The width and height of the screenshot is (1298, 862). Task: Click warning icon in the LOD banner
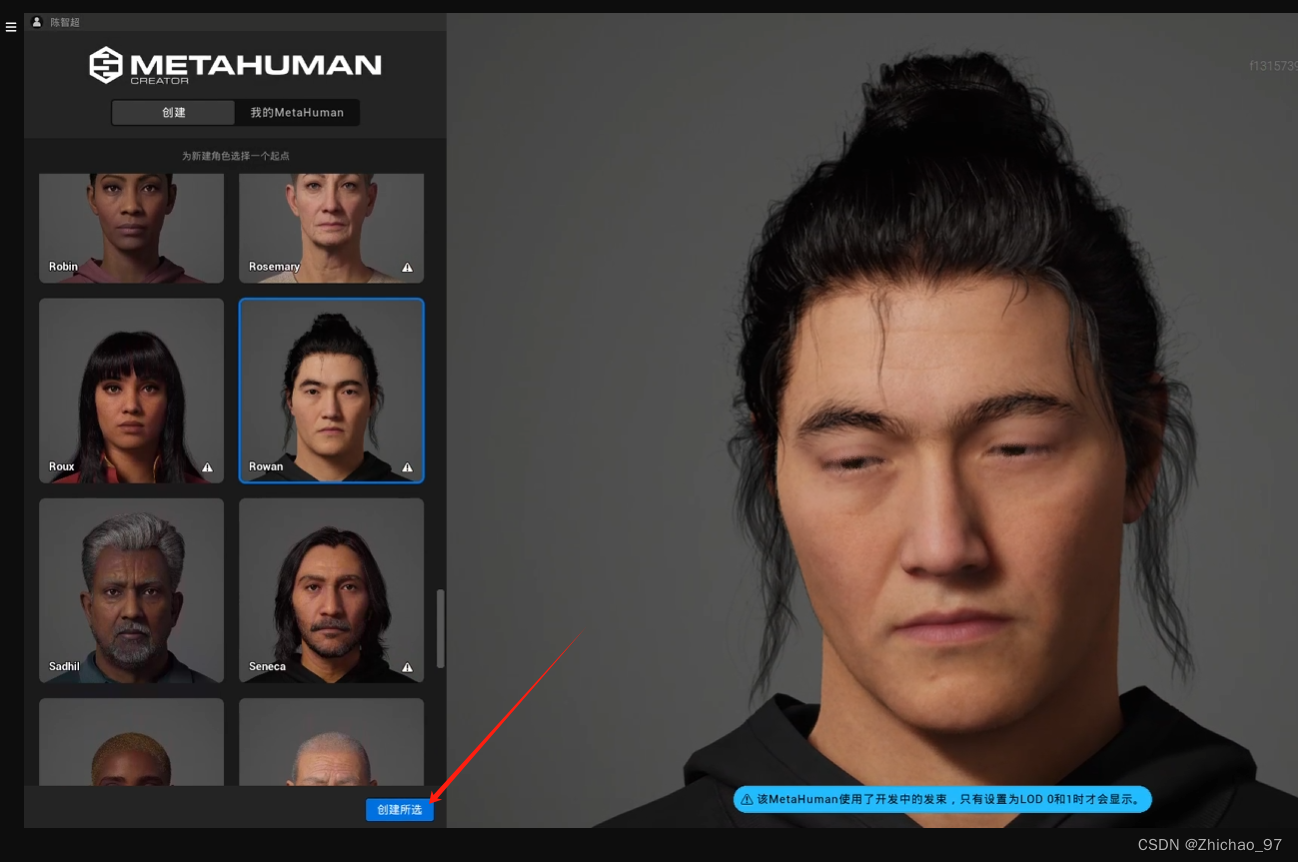click(747, 800)
